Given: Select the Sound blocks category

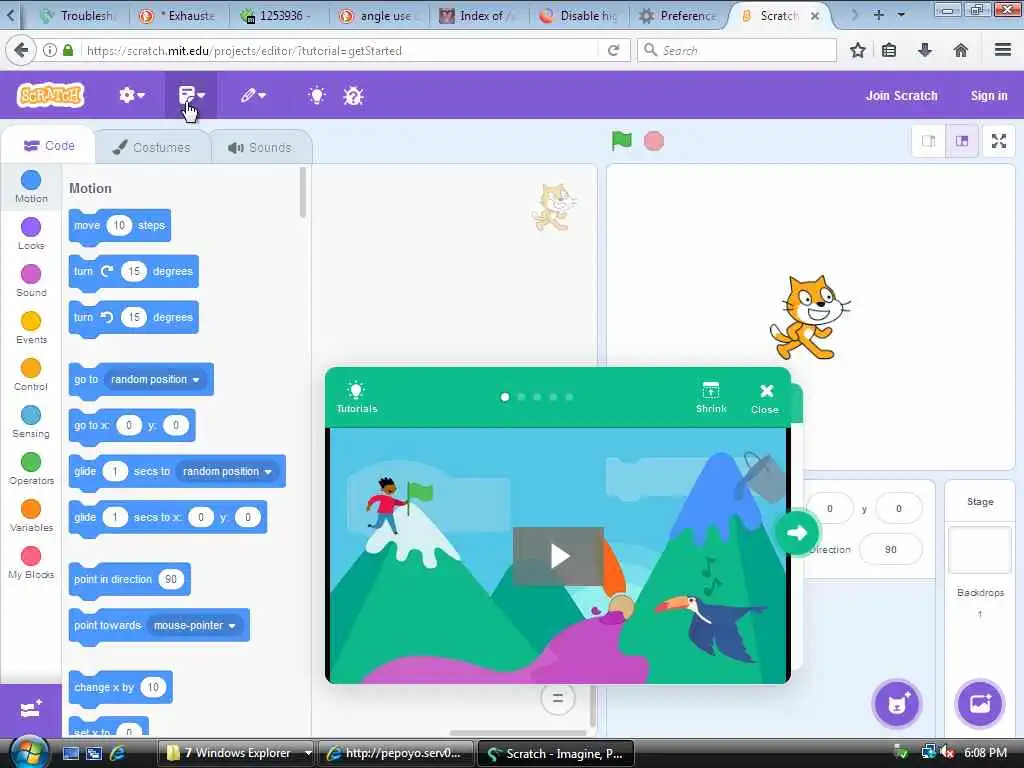Looking at the screenshot, I should pyautogui.click(x=31, y=281).
